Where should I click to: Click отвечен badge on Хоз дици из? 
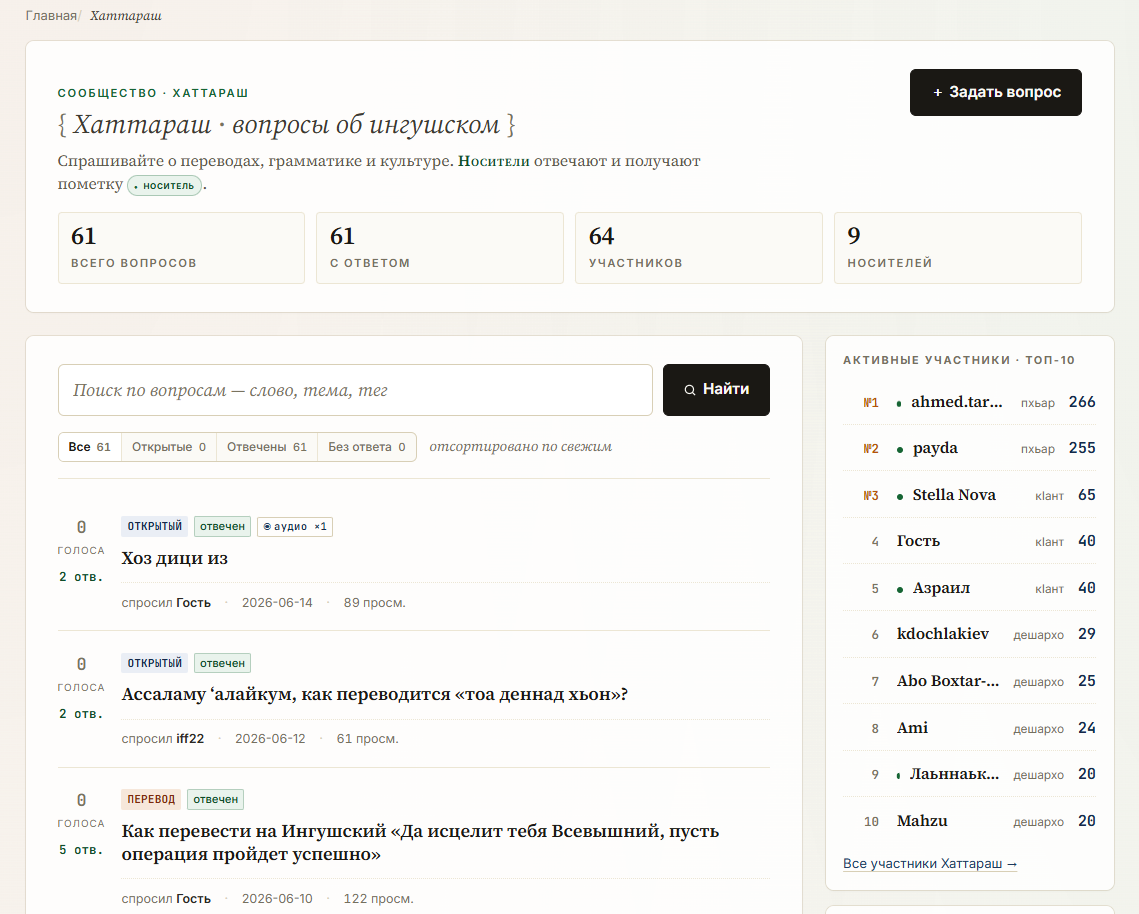pos(222,526)
